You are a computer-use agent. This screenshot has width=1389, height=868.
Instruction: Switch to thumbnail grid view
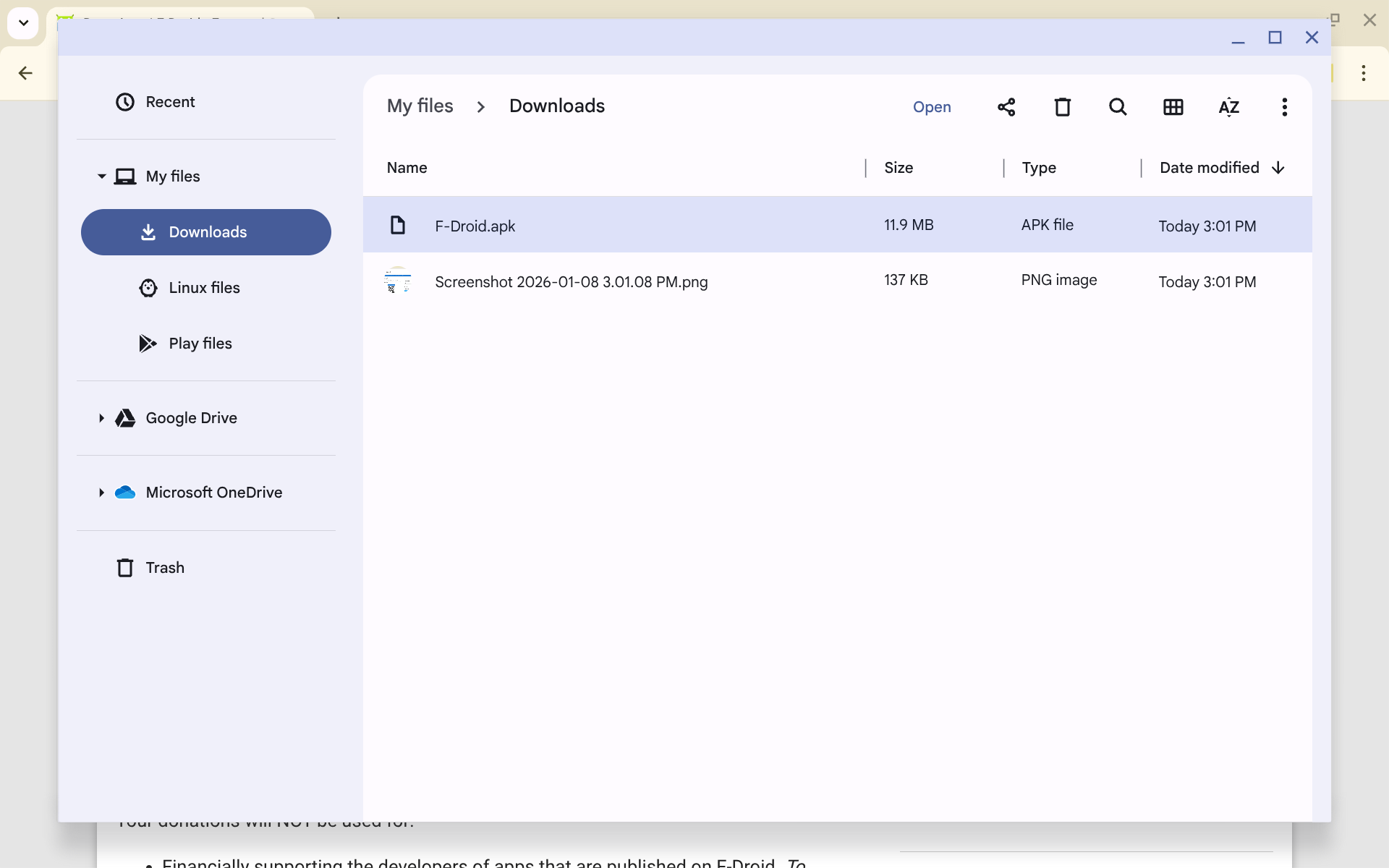click(x=1173, y=107)
